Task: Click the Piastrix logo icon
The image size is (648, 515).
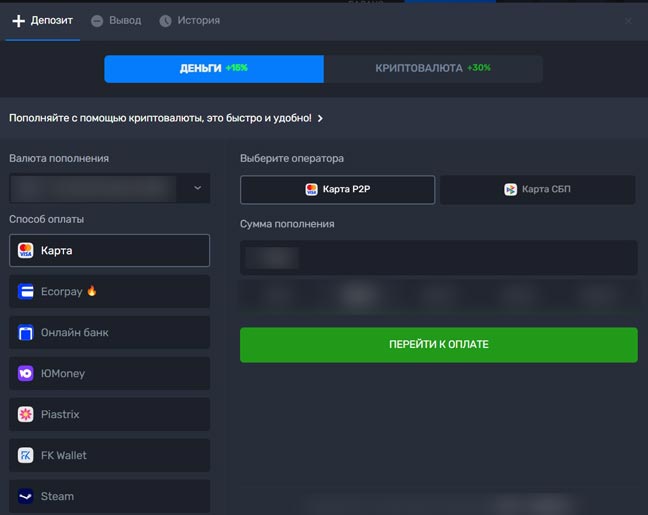Action: pos(26,414)
